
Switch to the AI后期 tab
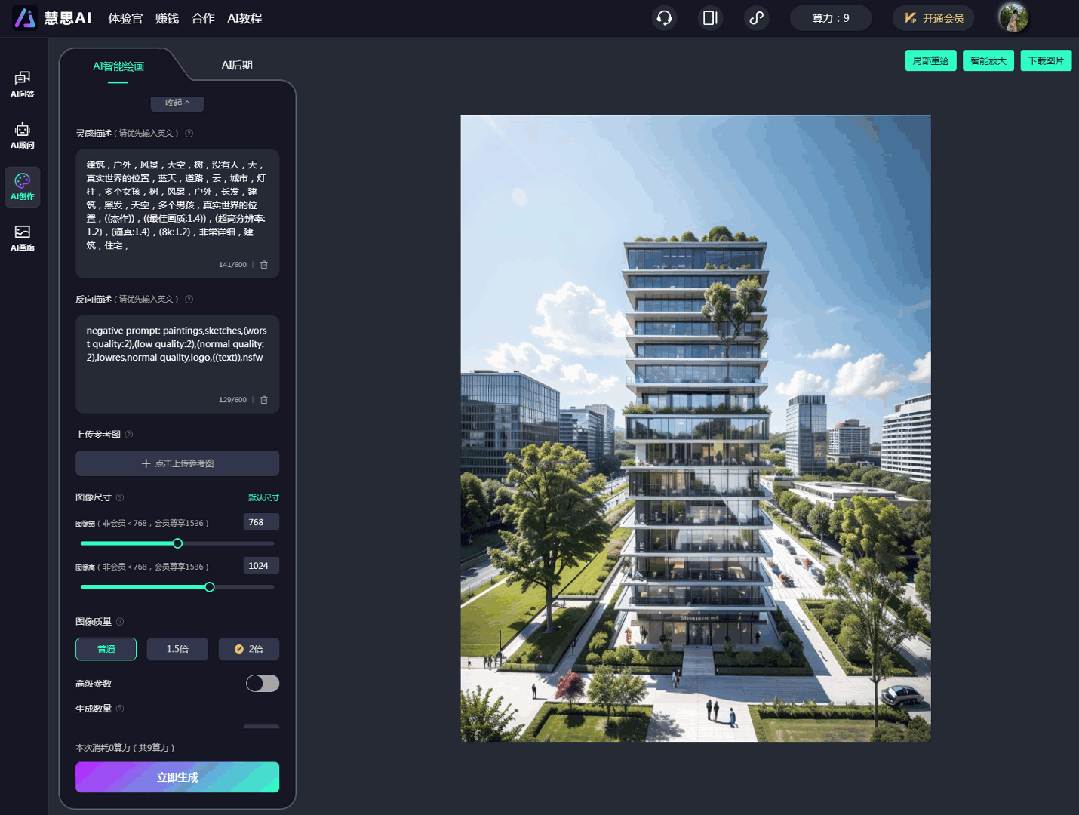[x=237, y=66]
